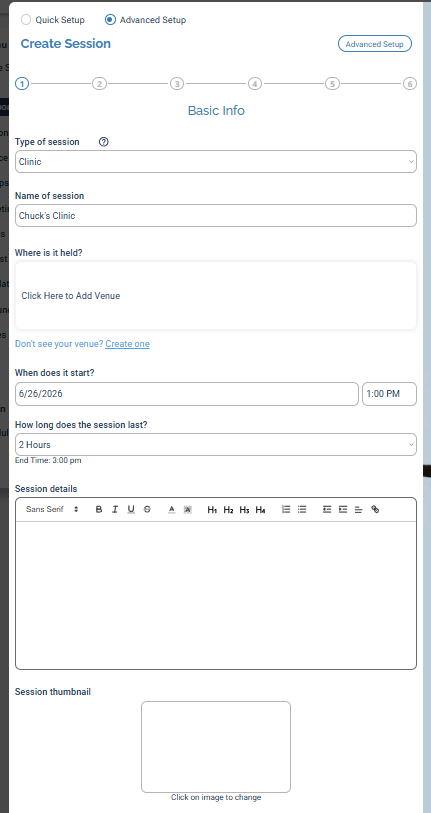Apply Heading 1 style
Image resolution: width=431 pixels, height=813 pixels.
click(212, 510)
